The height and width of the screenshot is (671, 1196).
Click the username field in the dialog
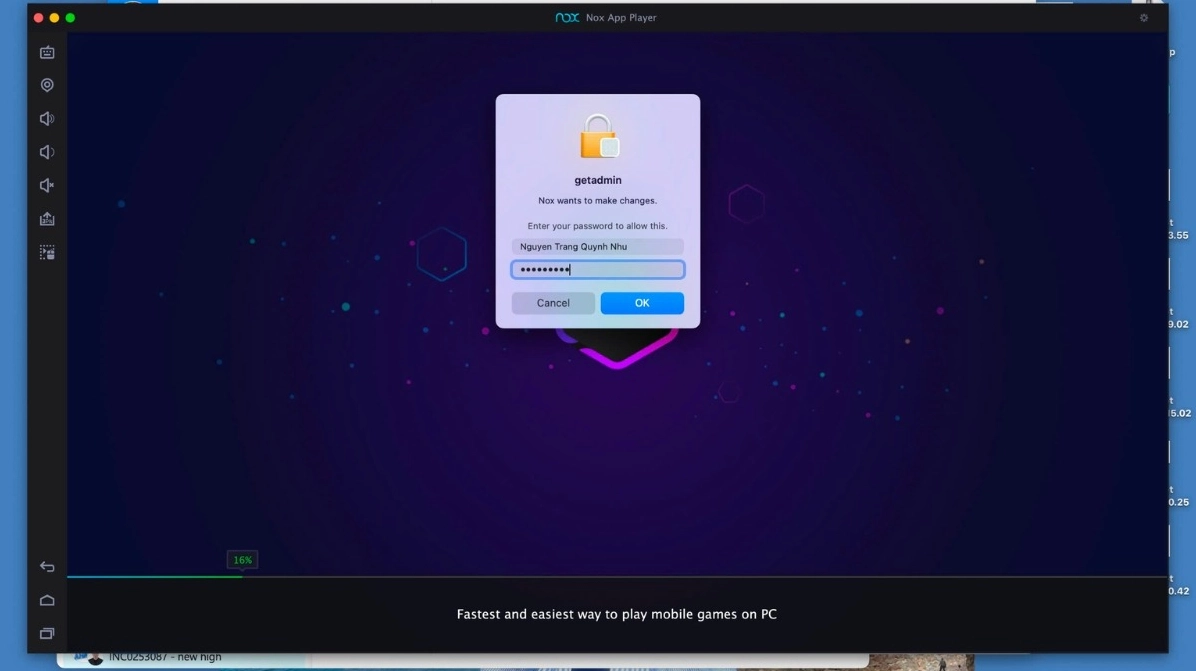point(598,246)
